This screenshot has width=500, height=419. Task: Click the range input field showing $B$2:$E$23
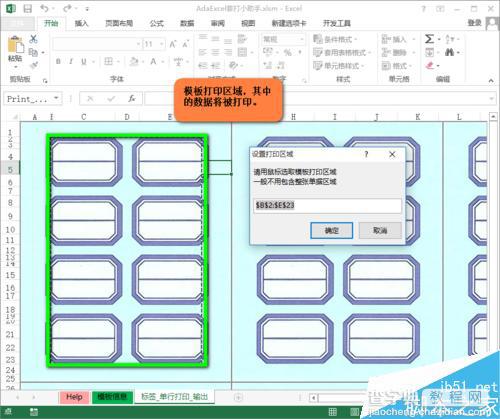pos(327,205)
